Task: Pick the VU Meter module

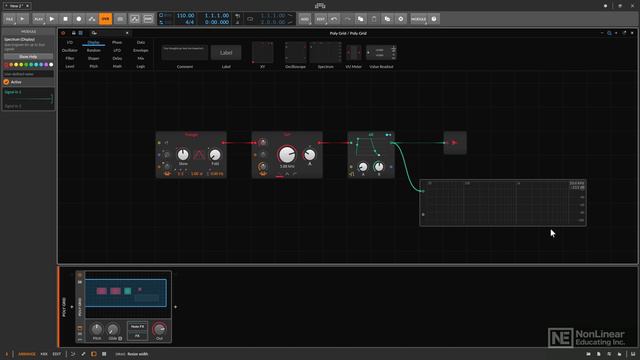Action: coord(353,53)
